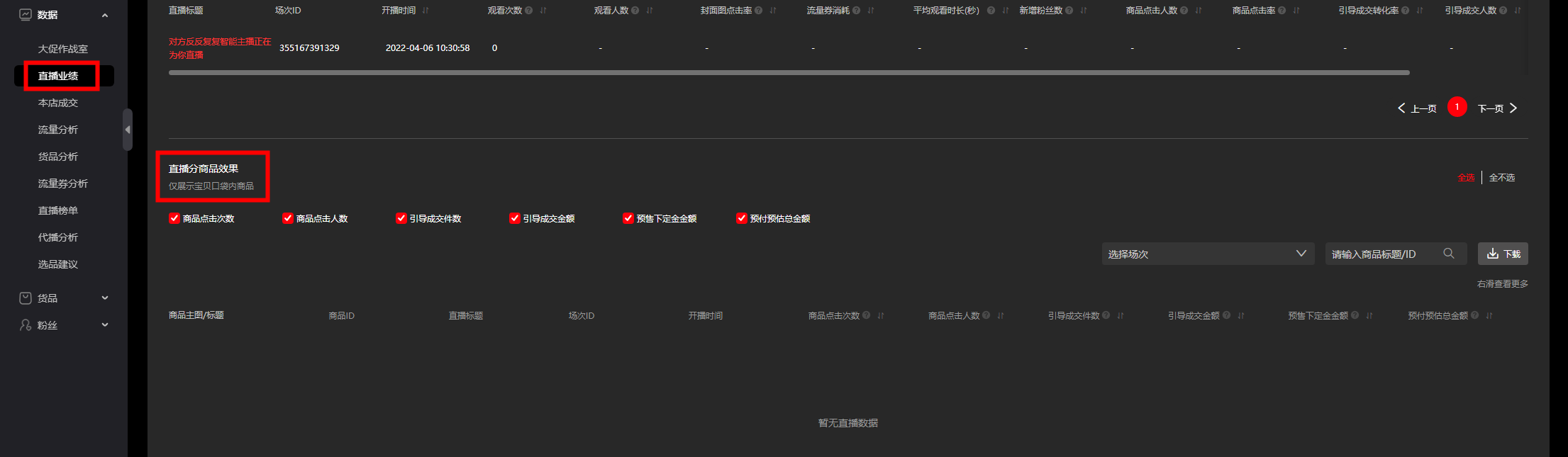The width and height of the screenshot is (1568, 457).
Task: Click 全不选 to deselect all metrics
Action: [1502, 178]
